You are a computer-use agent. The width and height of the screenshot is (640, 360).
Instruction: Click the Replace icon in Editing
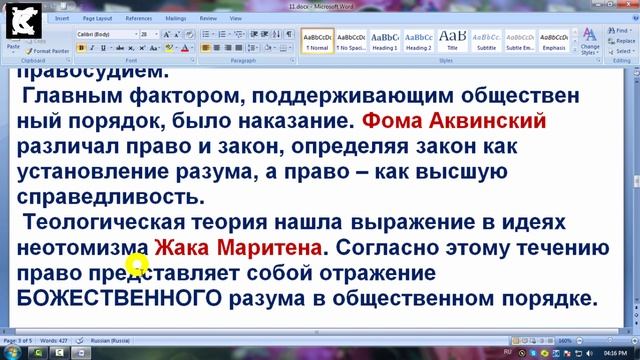(x=621, y=41)
